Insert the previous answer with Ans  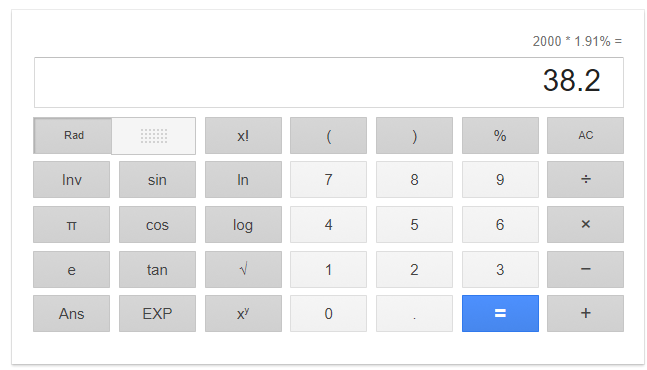click(x=71, y=313)
